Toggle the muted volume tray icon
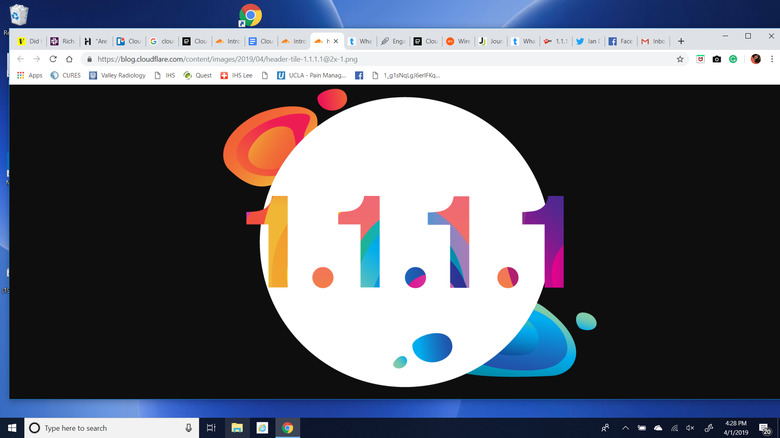The image size is (780, 438). tap(690, 428)
